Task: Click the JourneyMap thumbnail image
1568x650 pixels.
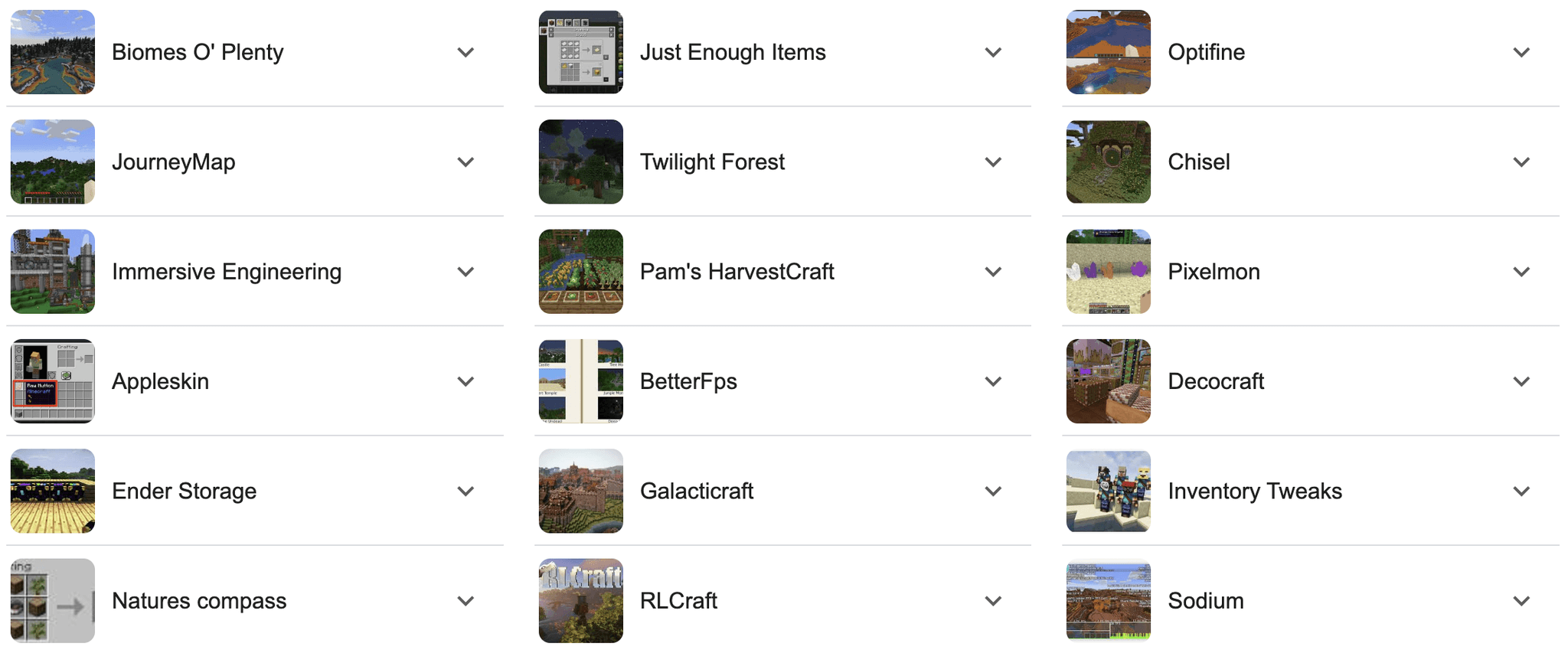Action: click(x=51, y=162)
